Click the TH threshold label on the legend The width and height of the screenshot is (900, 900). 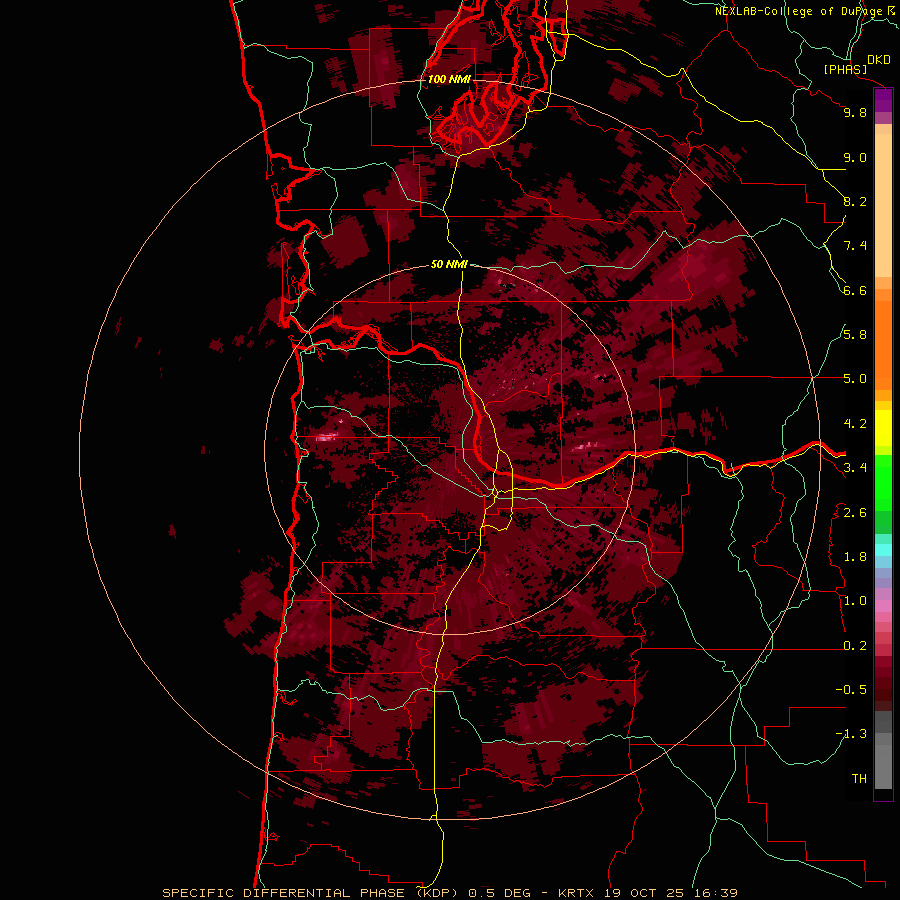click(x=859, y=779)
